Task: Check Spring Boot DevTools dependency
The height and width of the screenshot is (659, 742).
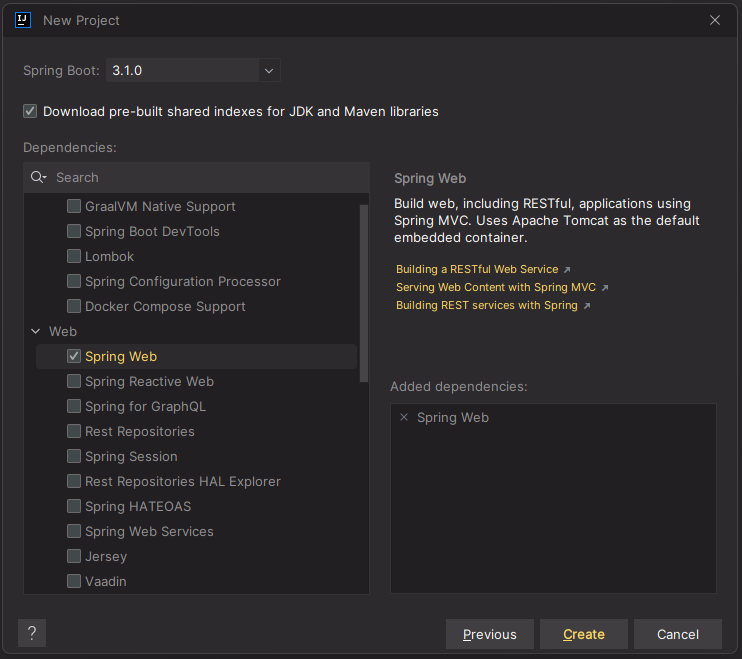Action: coord(74,231)
